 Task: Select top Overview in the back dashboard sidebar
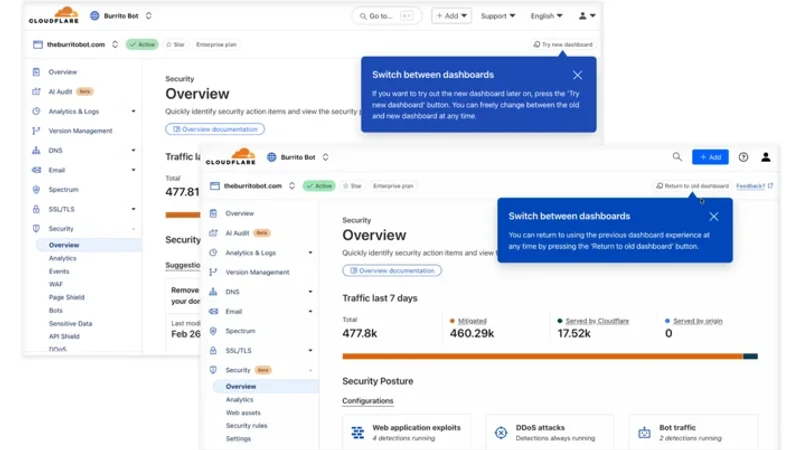62,72
